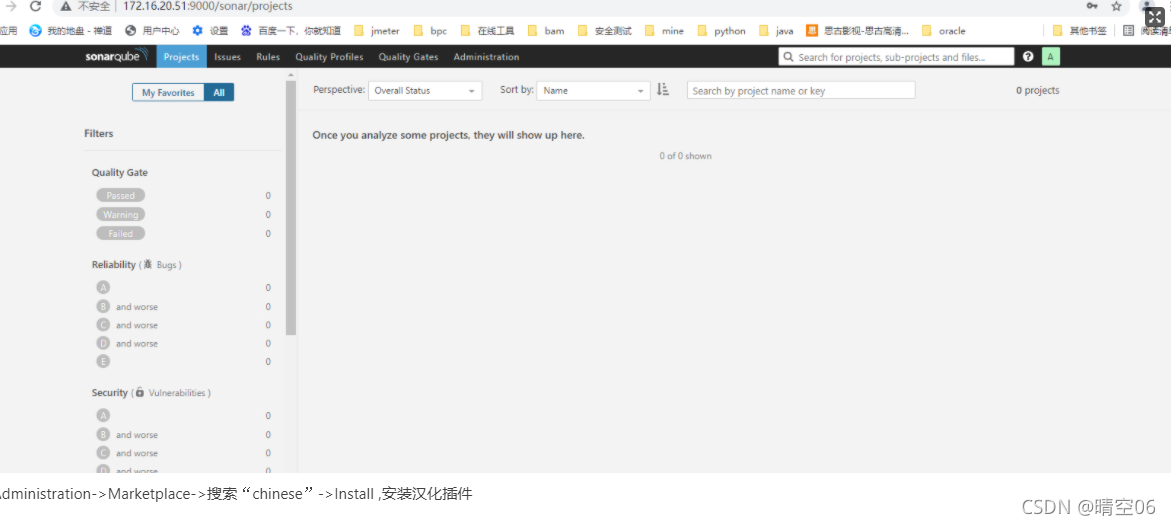Click the Bugs icon in Reliability heading

[x=148, y=264]
